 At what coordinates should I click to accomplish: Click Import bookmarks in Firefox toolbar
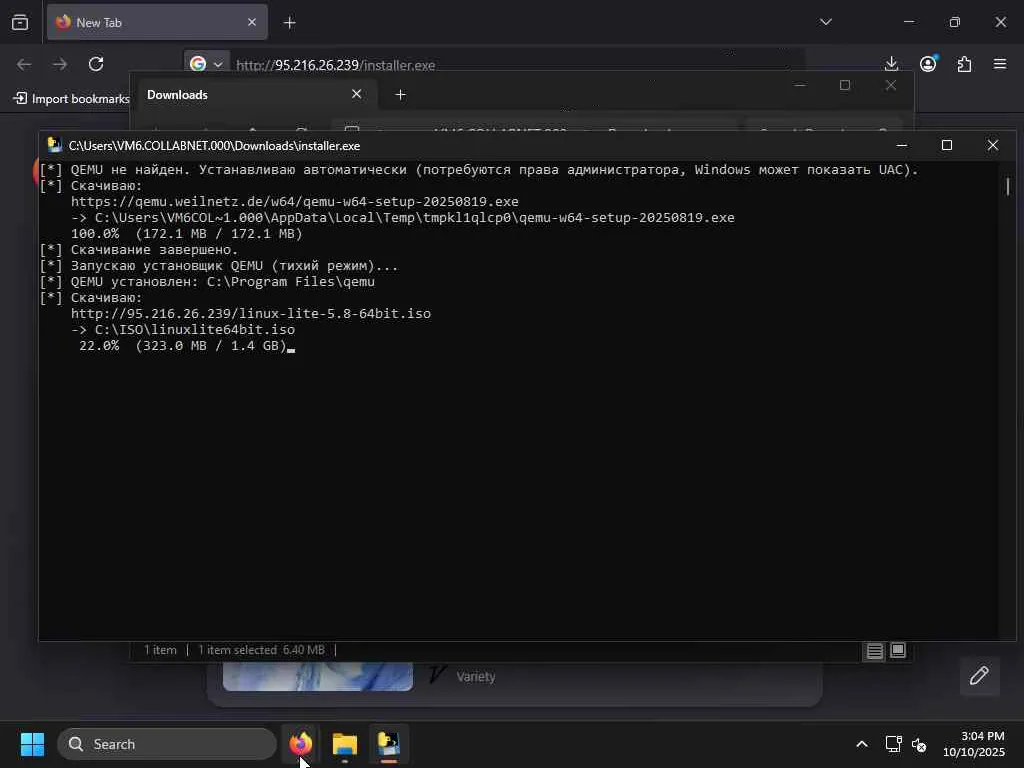(x=72, y=99)
